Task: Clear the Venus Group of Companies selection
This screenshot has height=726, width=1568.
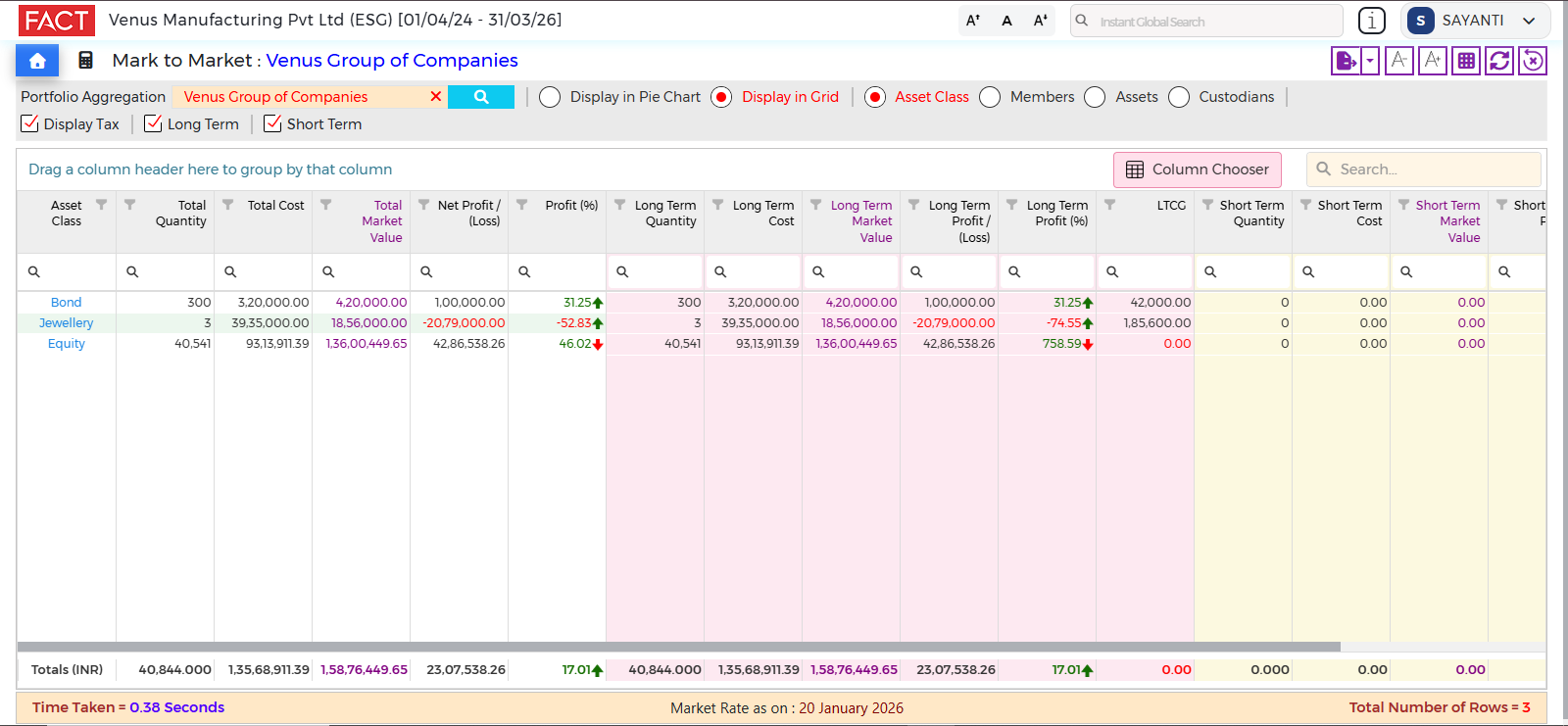Action: [x=436, y=97]
